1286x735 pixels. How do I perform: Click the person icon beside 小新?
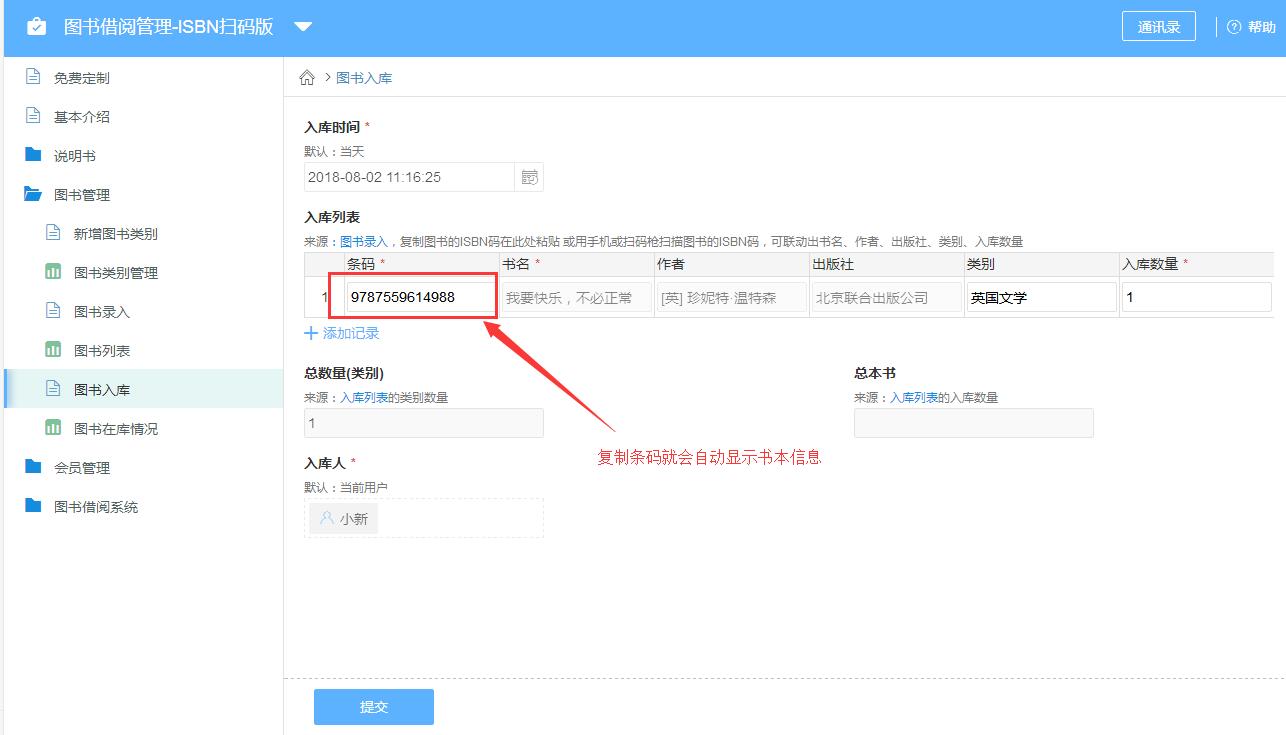tap(327, 518)
